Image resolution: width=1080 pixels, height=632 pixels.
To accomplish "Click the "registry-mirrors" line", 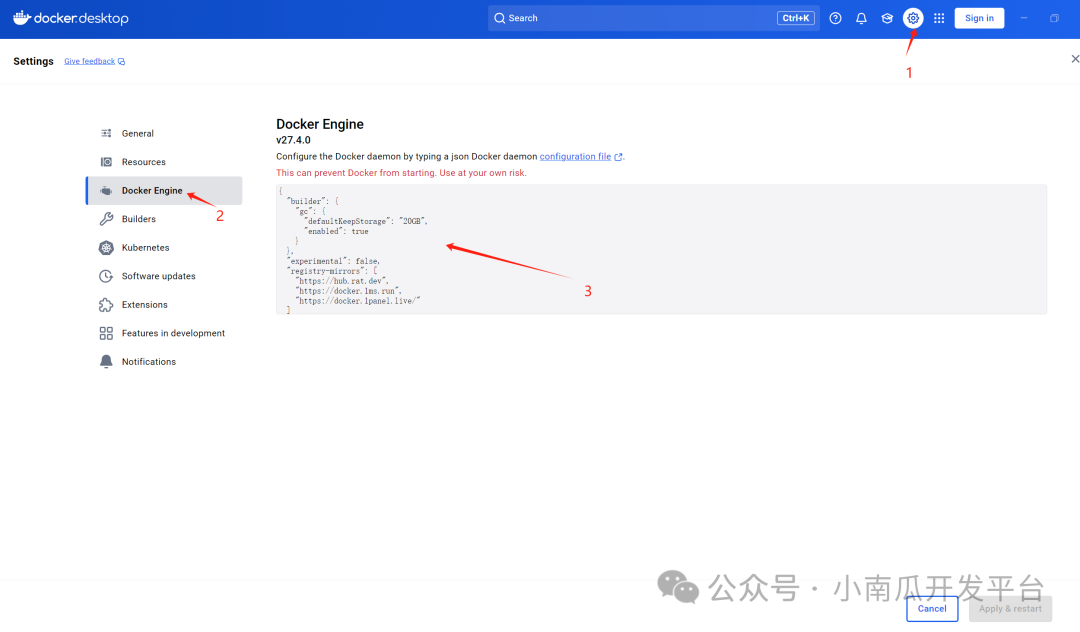I will coord(332,271).
